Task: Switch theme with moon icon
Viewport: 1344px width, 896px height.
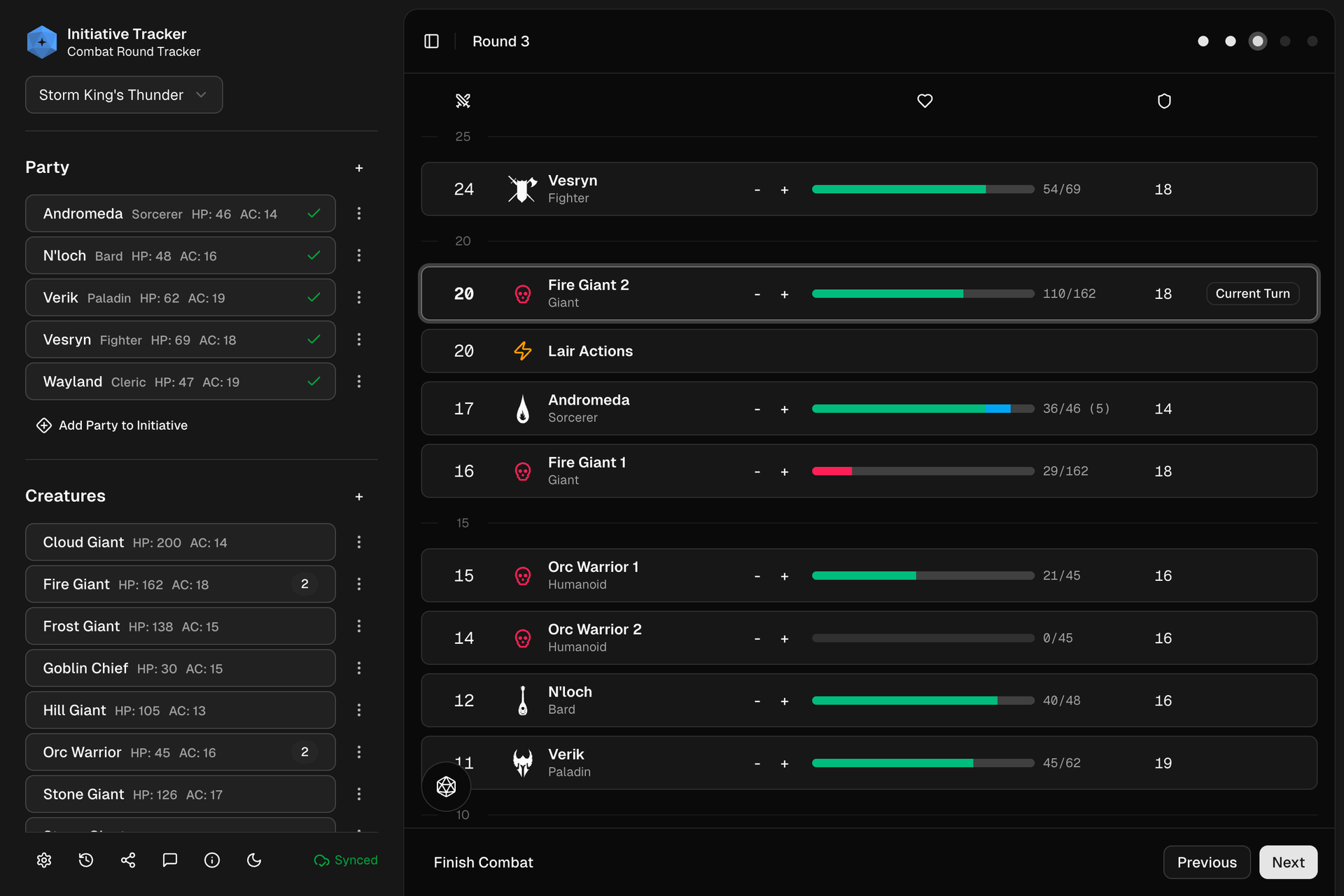Action: coord(254,860)
